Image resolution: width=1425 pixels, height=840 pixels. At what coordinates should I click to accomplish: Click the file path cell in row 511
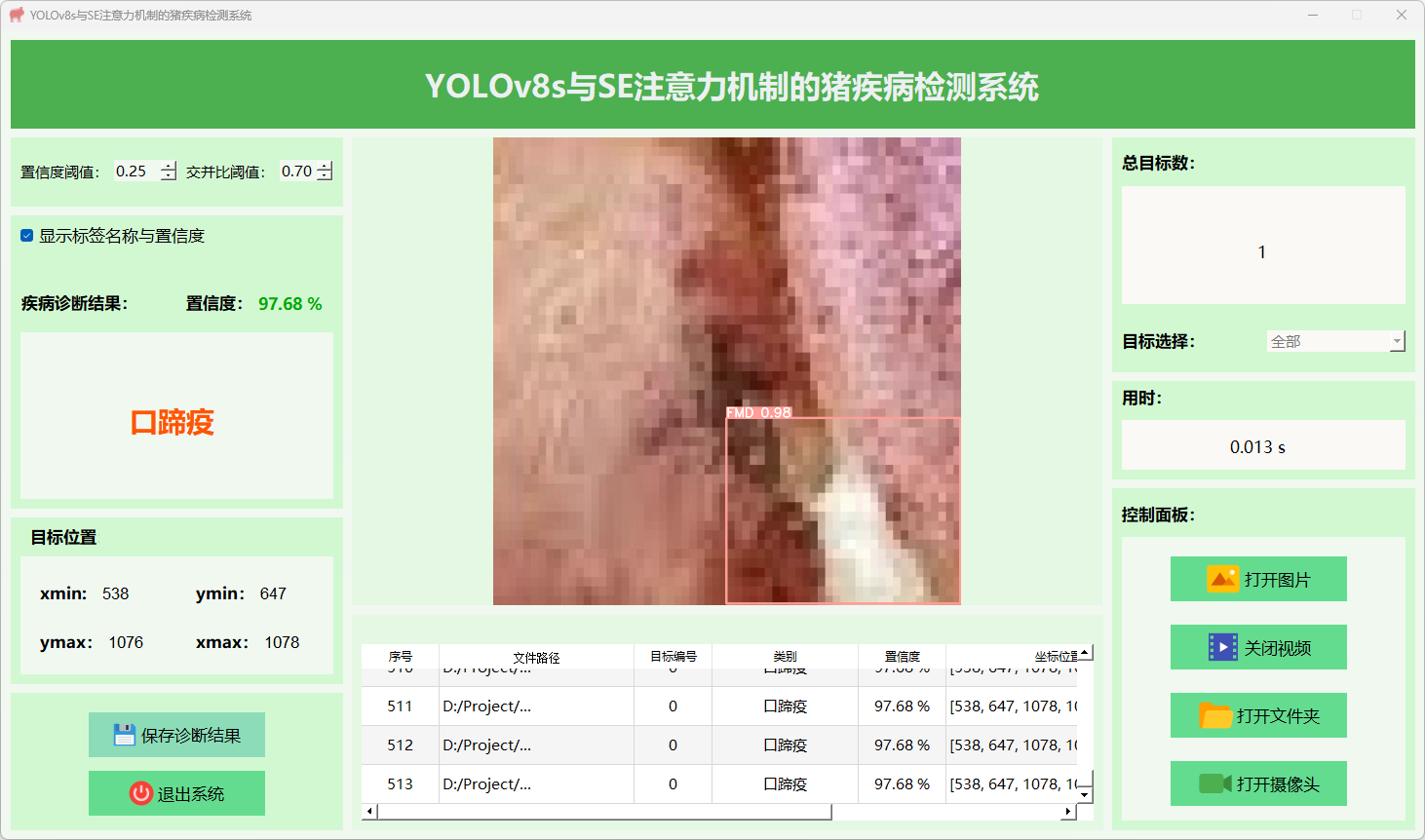pyautogui.click(x=537, y=706)
